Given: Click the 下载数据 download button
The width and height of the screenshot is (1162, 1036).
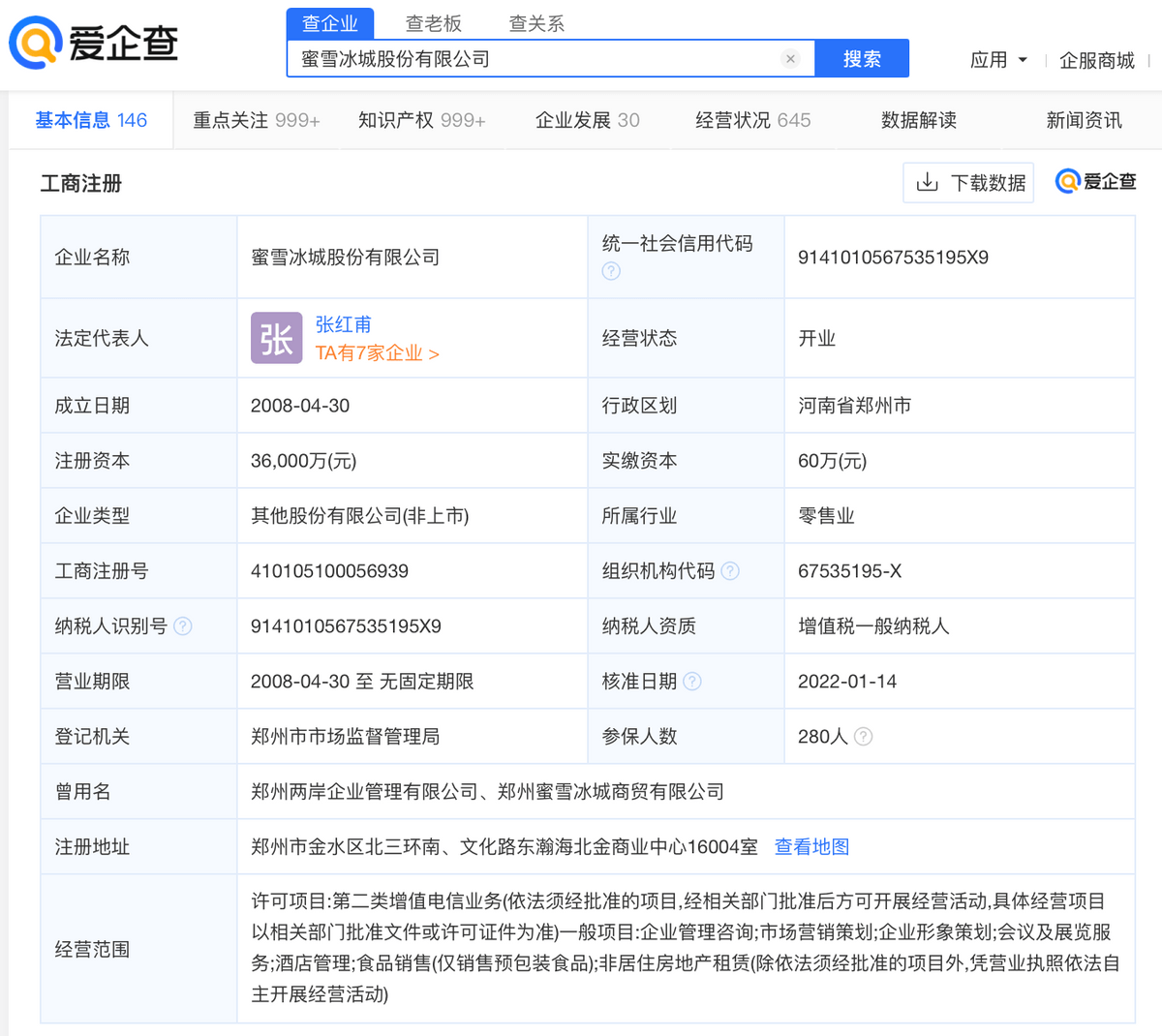Looking at the screenshot, I should [968, 182].
